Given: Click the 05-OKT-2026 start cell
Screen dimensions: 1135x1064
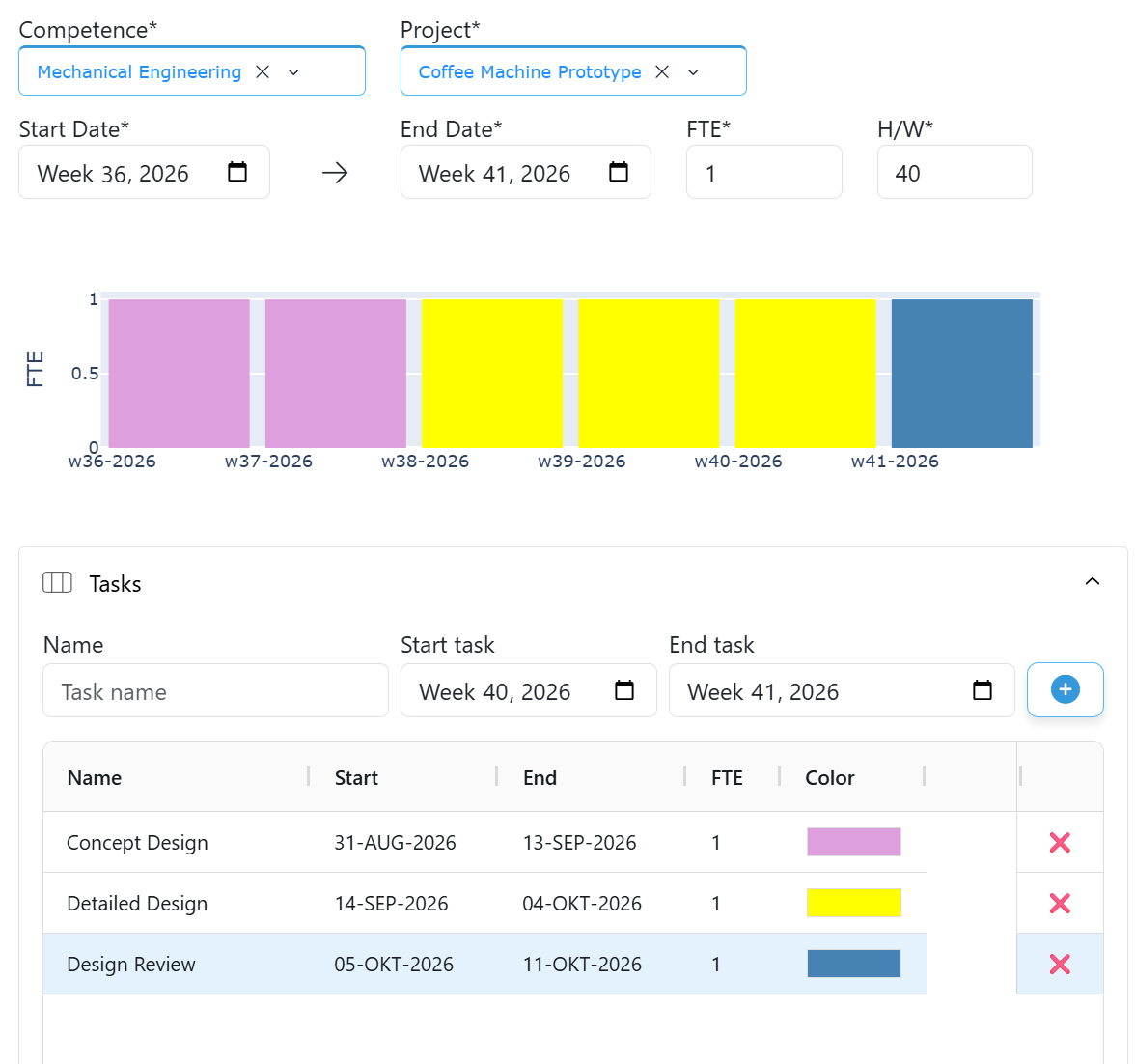Looking at the screenshot, I should coord(394,965).
